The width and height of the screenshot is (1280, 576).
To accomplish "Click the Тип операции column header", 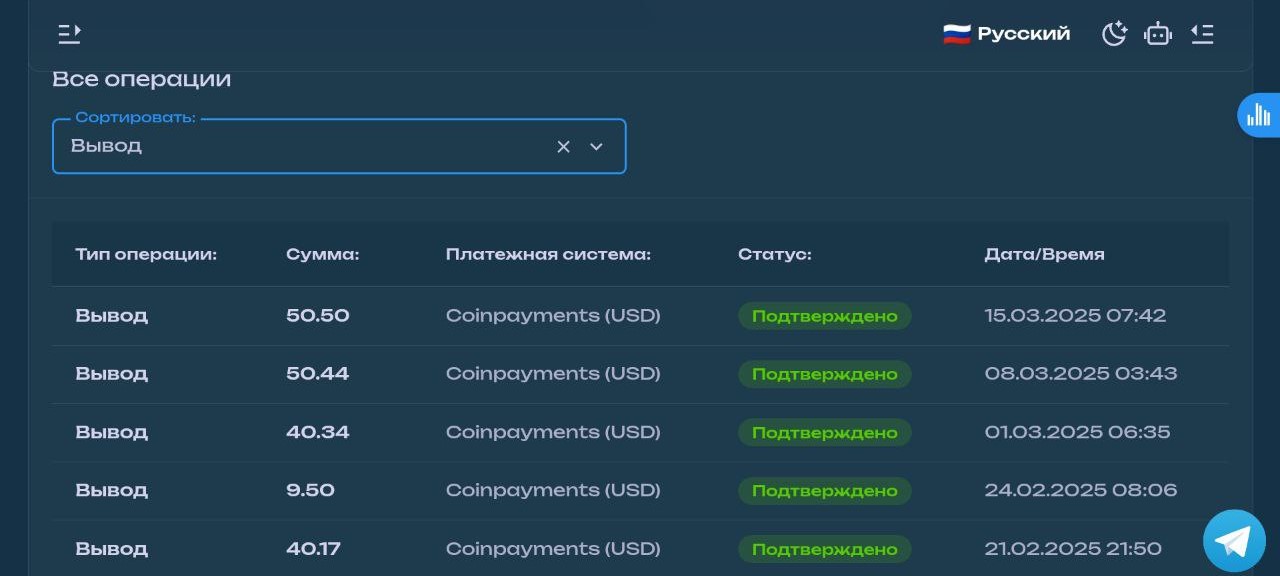I will click(146, 254).
